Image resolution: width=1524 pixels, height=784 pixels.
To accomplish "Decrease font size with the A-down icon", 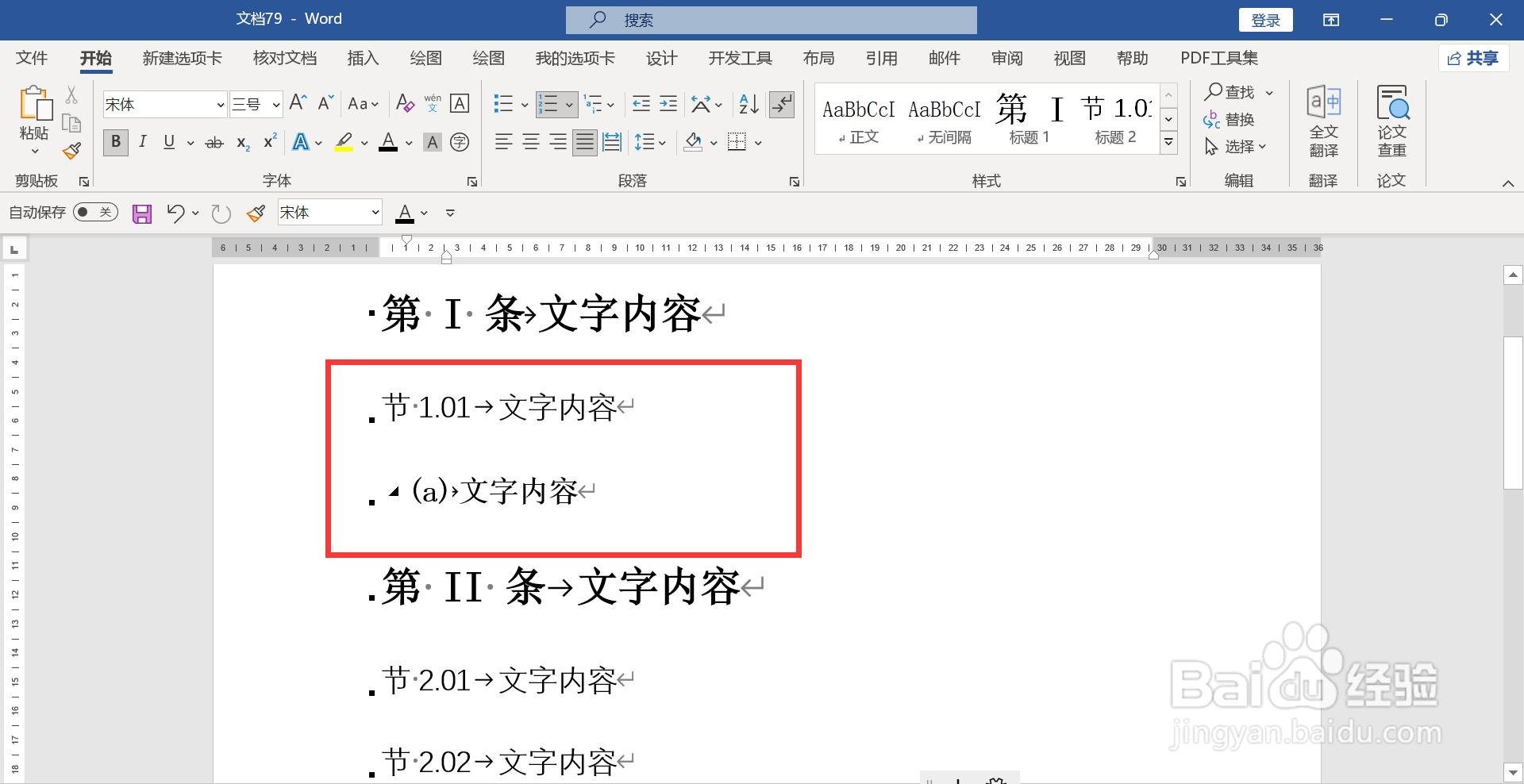I will (x=325, y=103).
